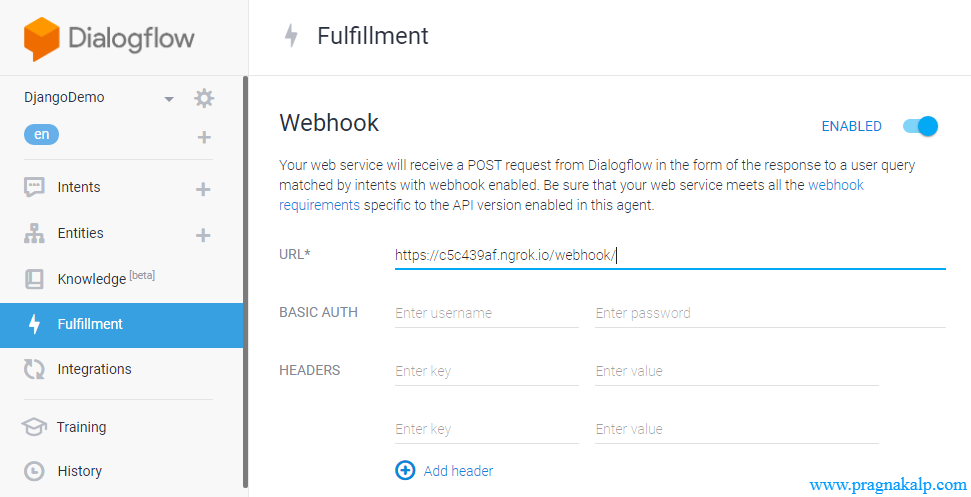Click the sidebar vertical scrollbar
The height and width of the screenshot is (497, 971).
(x=245, y=280)
